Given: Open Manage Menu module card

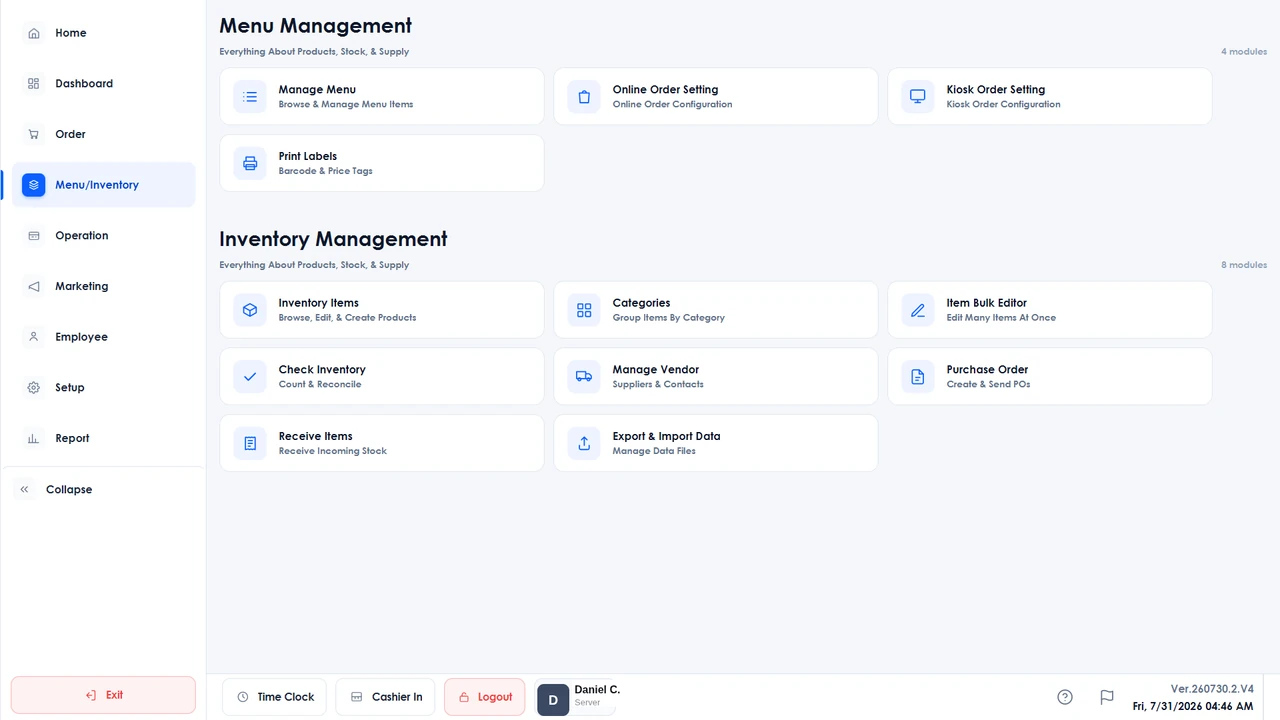Looking at the screenshot, I should tap(382, 97).
